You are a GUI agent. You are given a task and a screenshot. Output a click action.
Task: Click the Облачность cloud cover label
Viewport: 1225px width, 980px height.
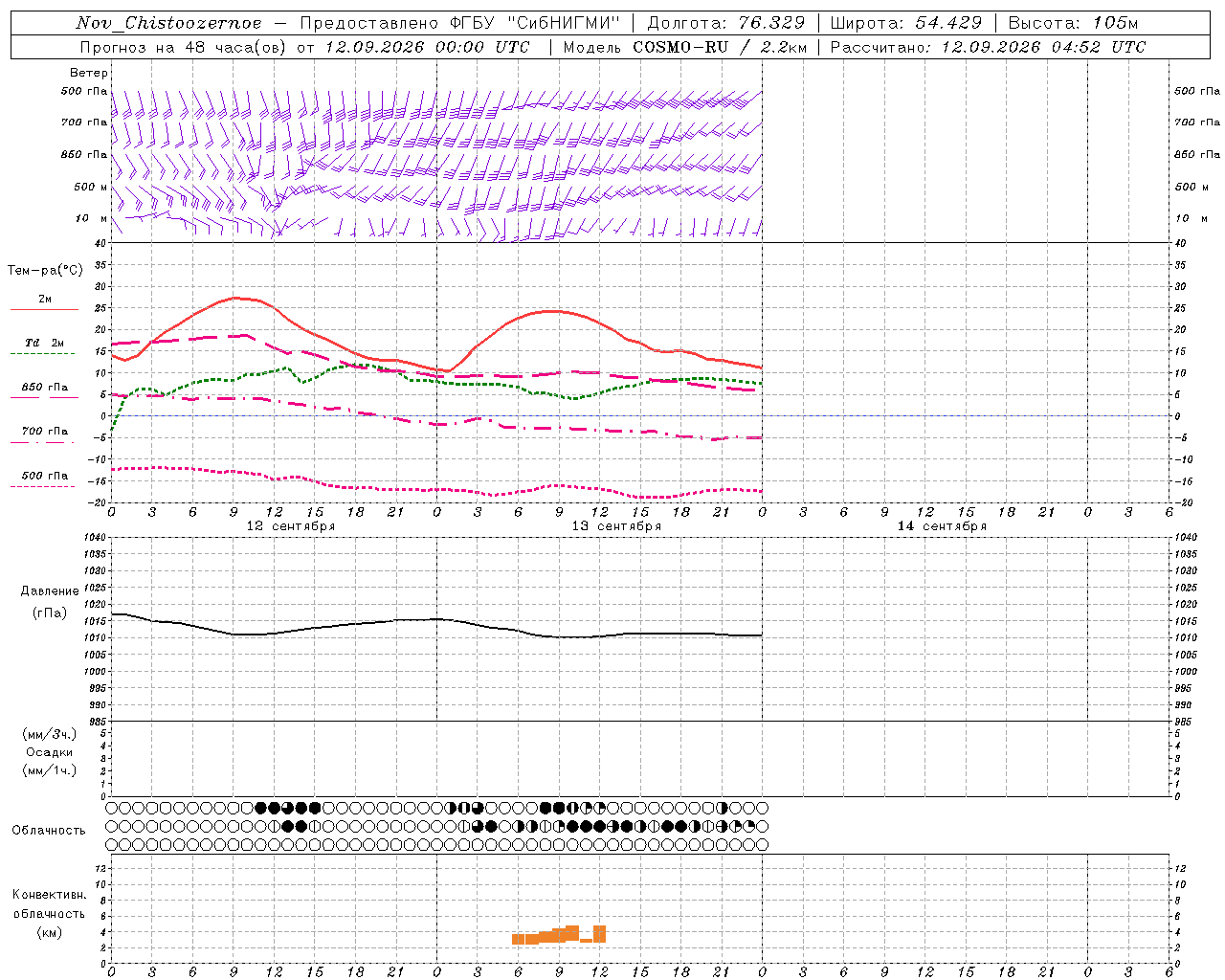click(x=49, y=830)
